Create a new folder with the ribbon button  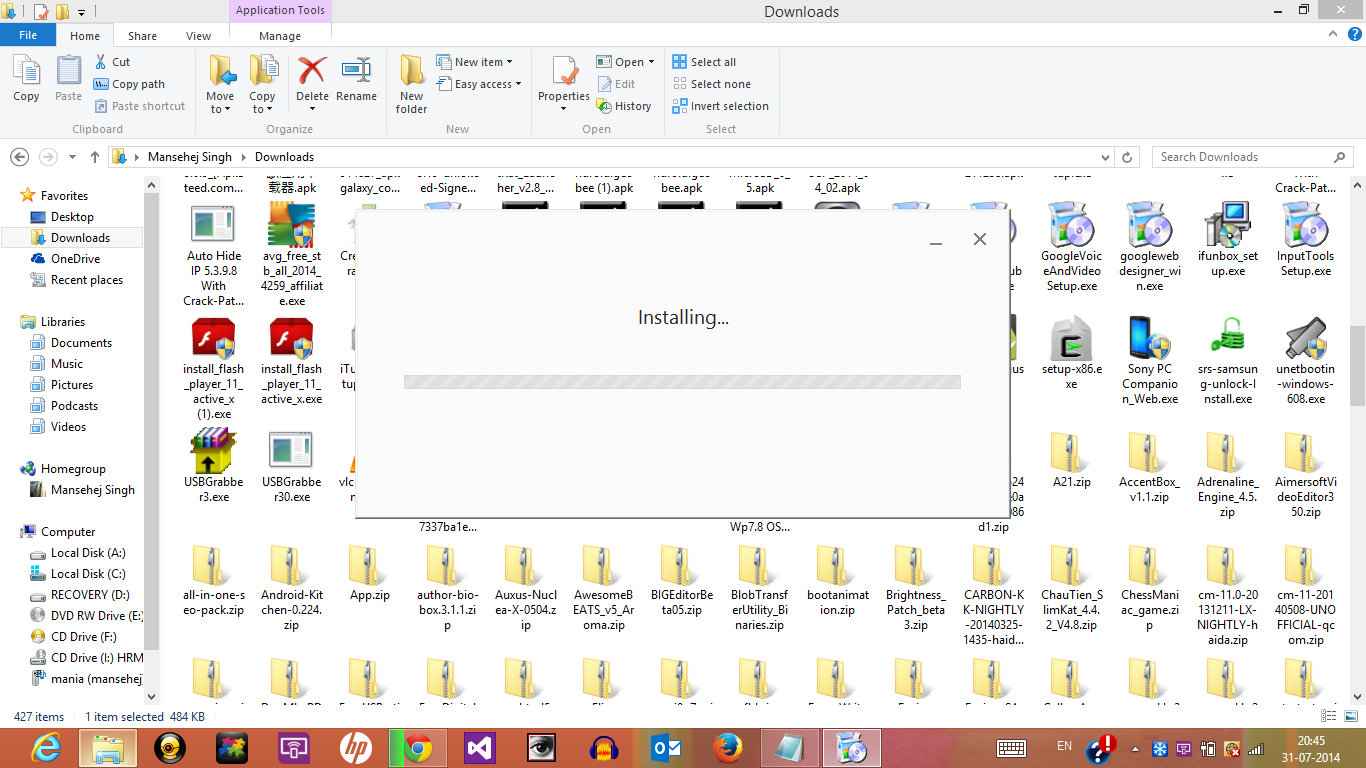412,84
